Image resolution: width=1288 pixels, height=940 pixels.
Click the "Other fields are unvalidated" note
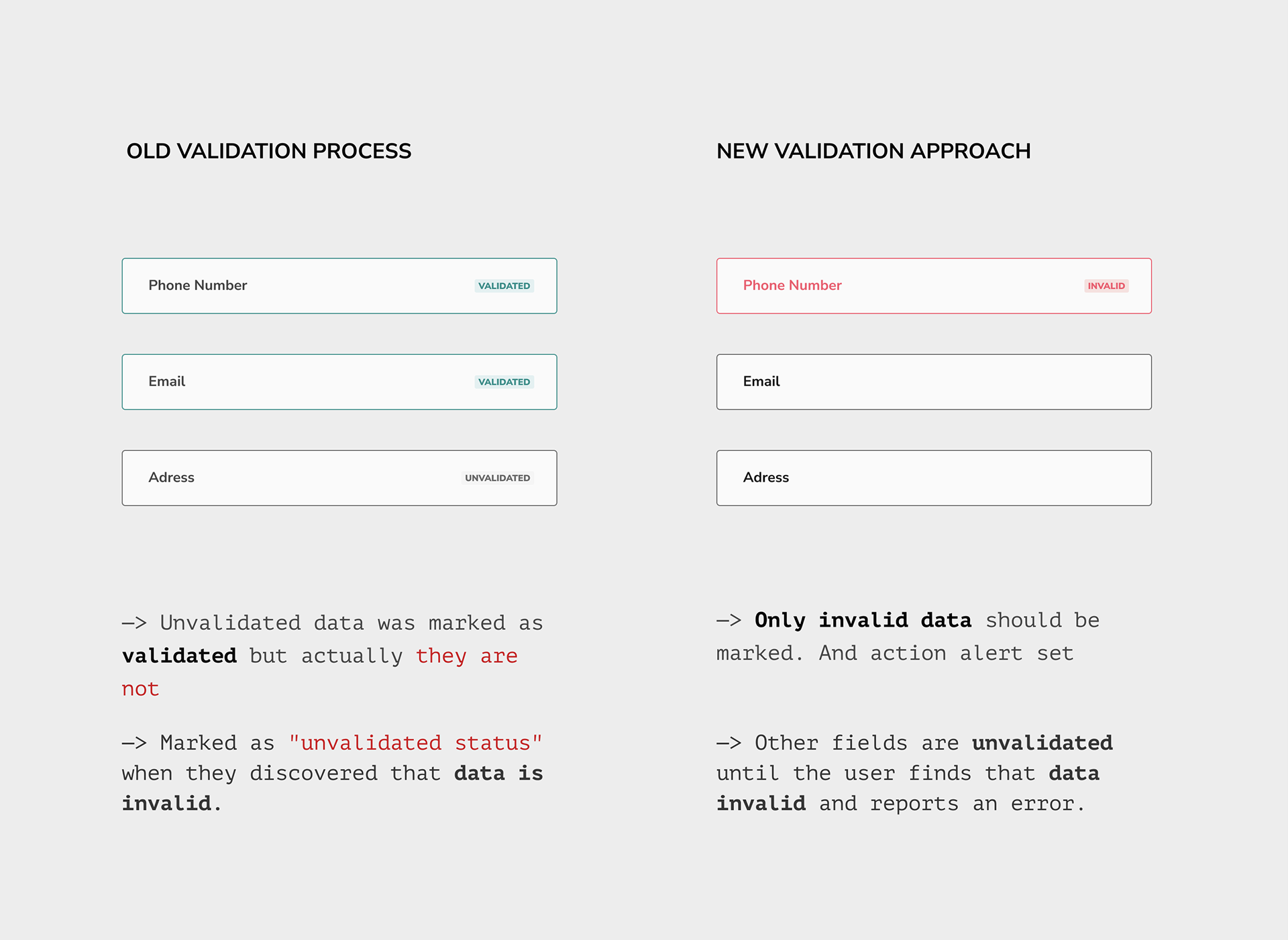click(914, 773)
